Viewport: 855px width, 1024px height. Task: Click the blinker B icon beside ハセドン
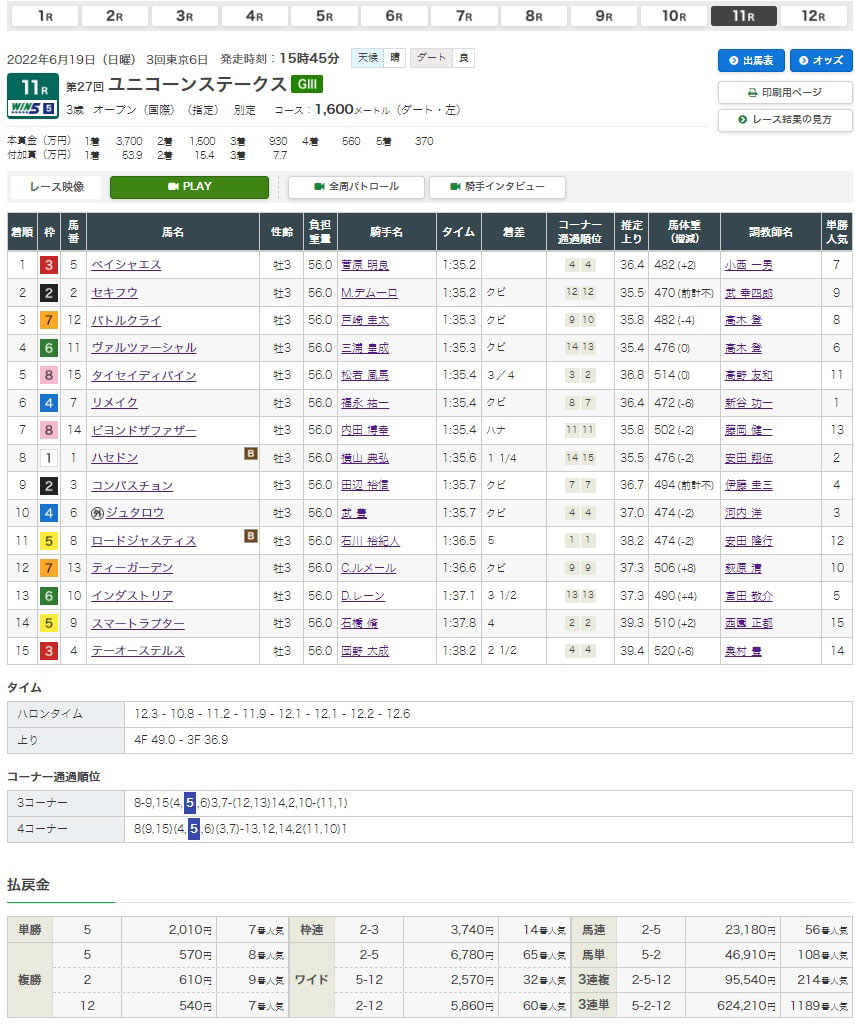coord(251,453)
